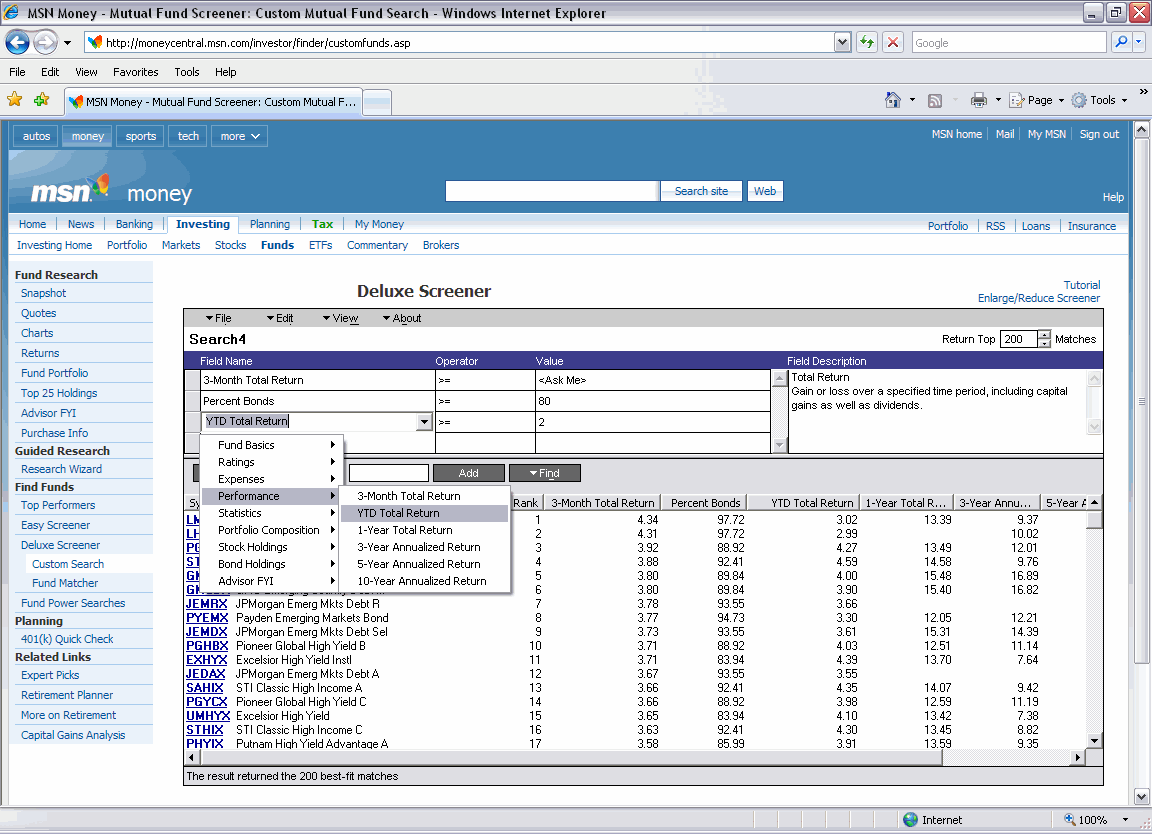Select 3-Year Annualized Return from submenu
The width and height of the screenshot is (1152, 834).
[x=419, y=547]
